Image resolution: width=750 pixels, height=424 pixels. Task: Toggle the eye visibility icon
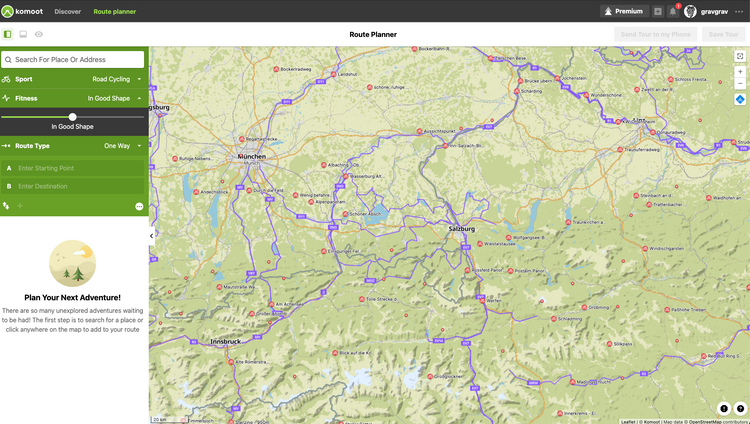click(x=39, y=34)
